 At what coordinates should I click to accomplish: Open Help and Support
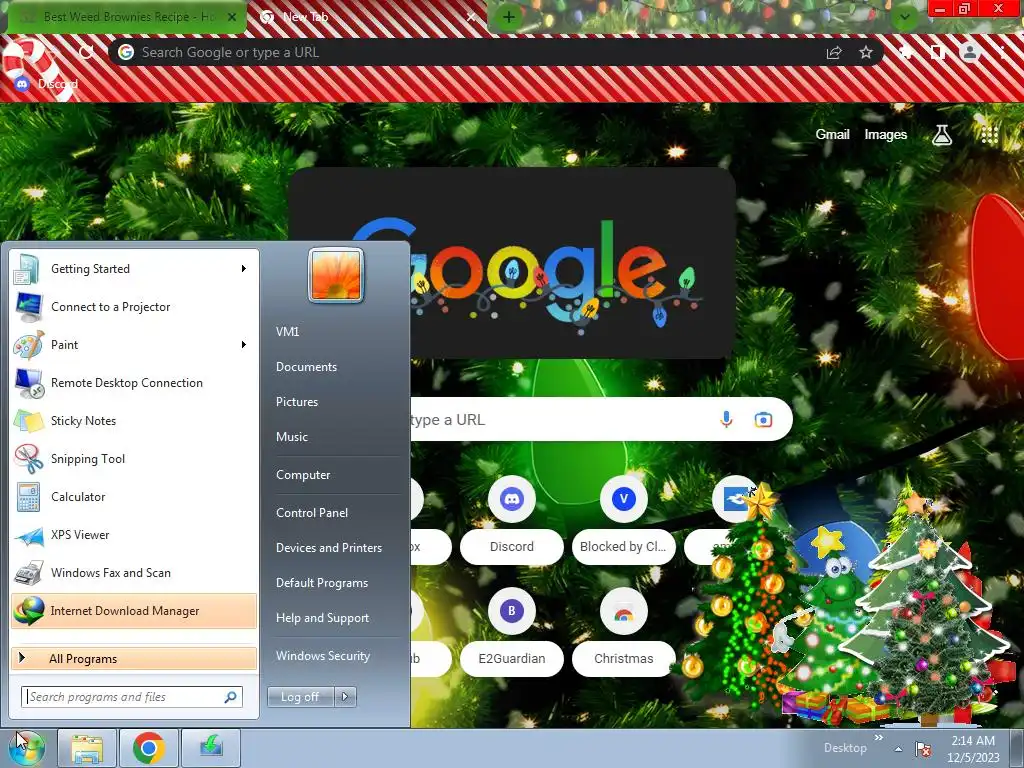pos(322,618)
